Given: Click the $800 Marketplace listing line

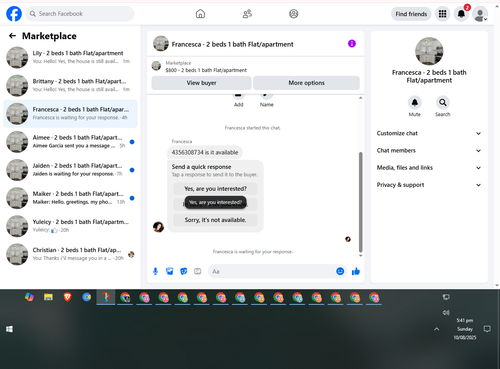Looking at the screenshot, I should pos(206,70).
